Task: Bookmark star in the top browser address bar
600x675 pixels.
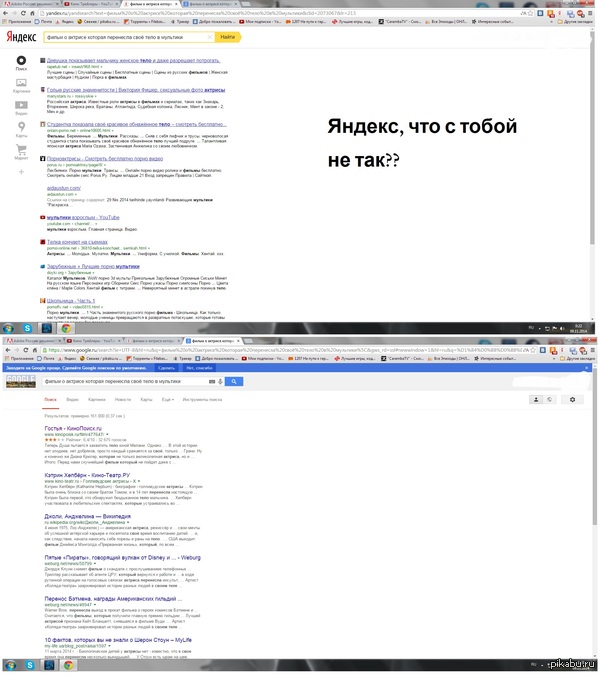Action: click(x=531, y=13)
